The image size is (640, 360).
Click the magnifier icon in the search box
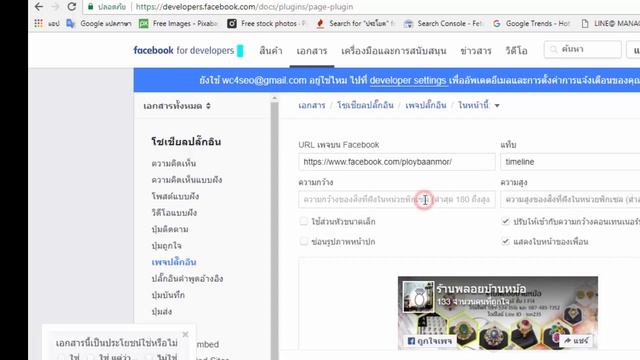coord(553,49)
